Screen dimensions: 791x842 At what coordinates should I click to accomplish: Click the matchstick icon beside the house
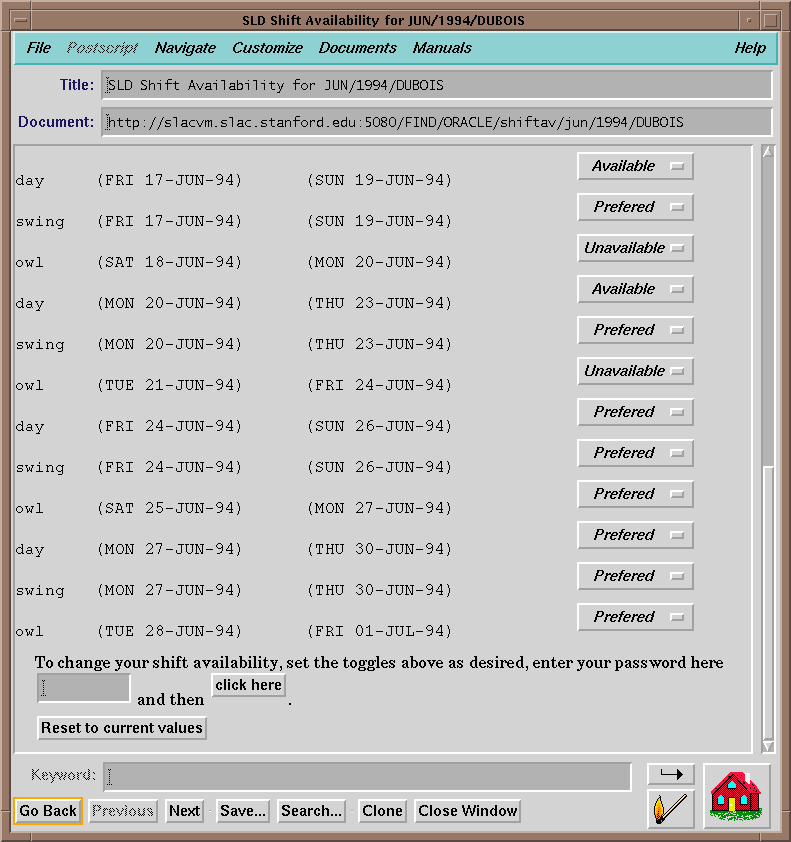point(671,808)
